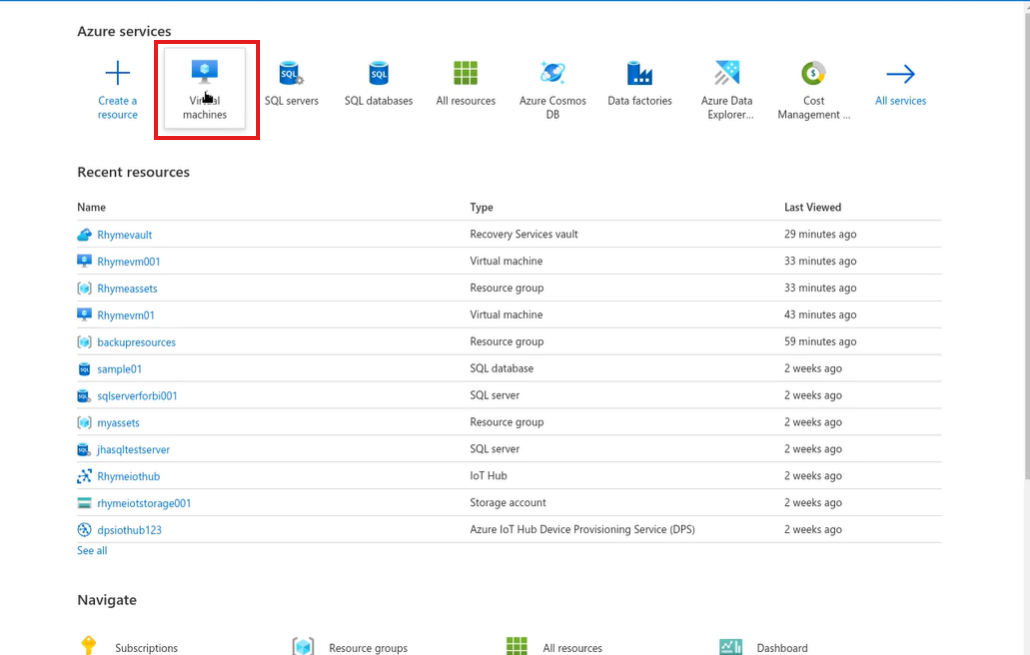Click the IoT Hub type cell
The image size is (1030, 655).
pos(488,476)
